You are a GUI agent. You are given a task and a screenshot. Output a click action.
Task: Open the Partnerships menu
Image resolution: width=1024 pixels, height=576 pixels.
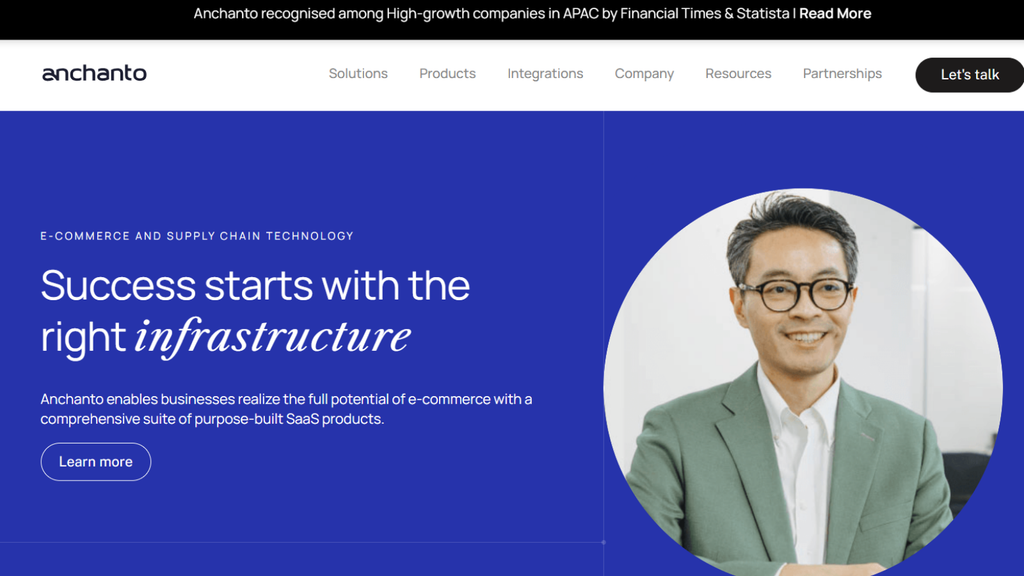coord(842,74)
